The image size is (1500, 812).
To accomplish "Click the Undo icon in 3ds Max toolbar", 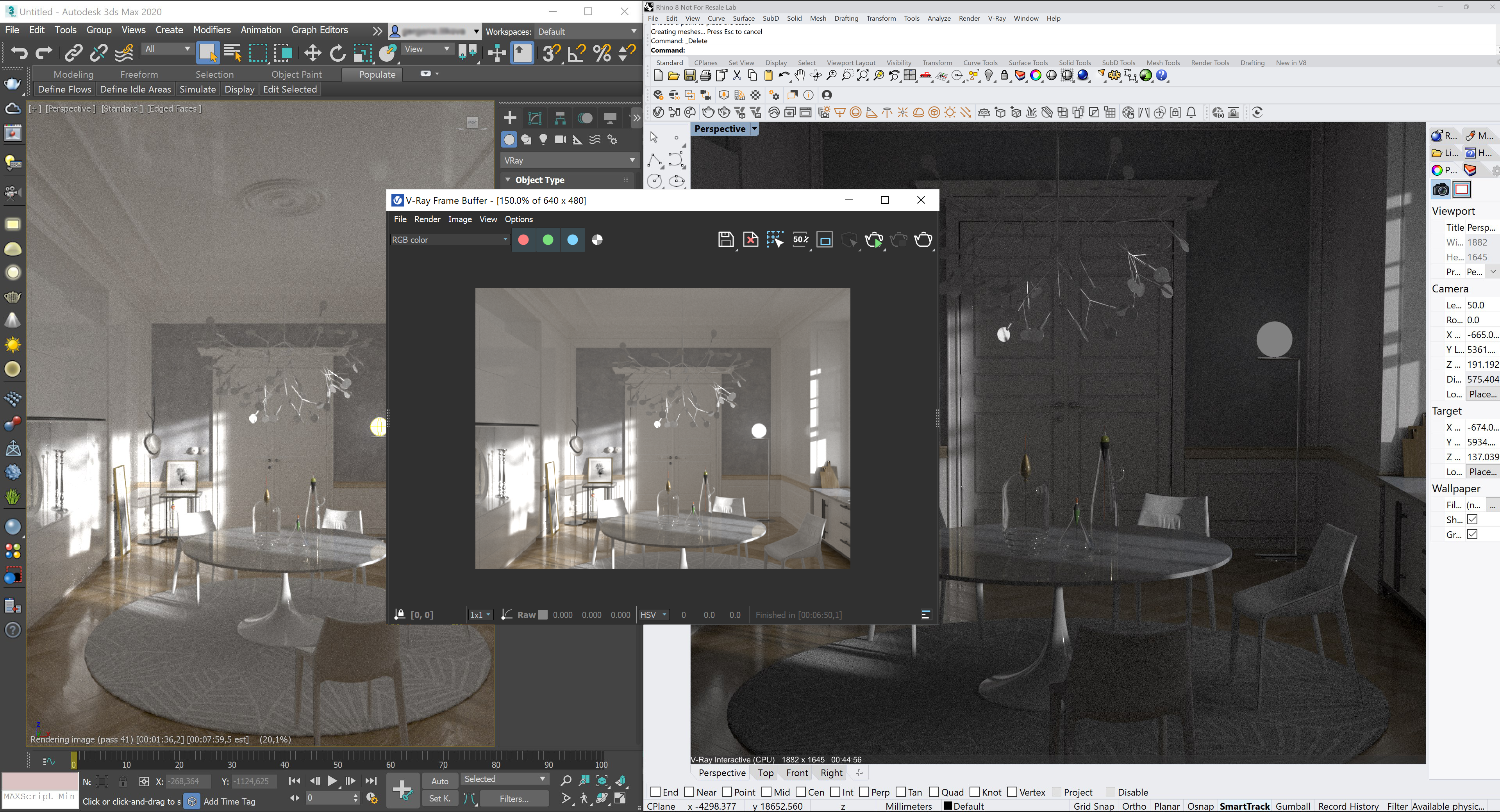I will pos(19,53).
